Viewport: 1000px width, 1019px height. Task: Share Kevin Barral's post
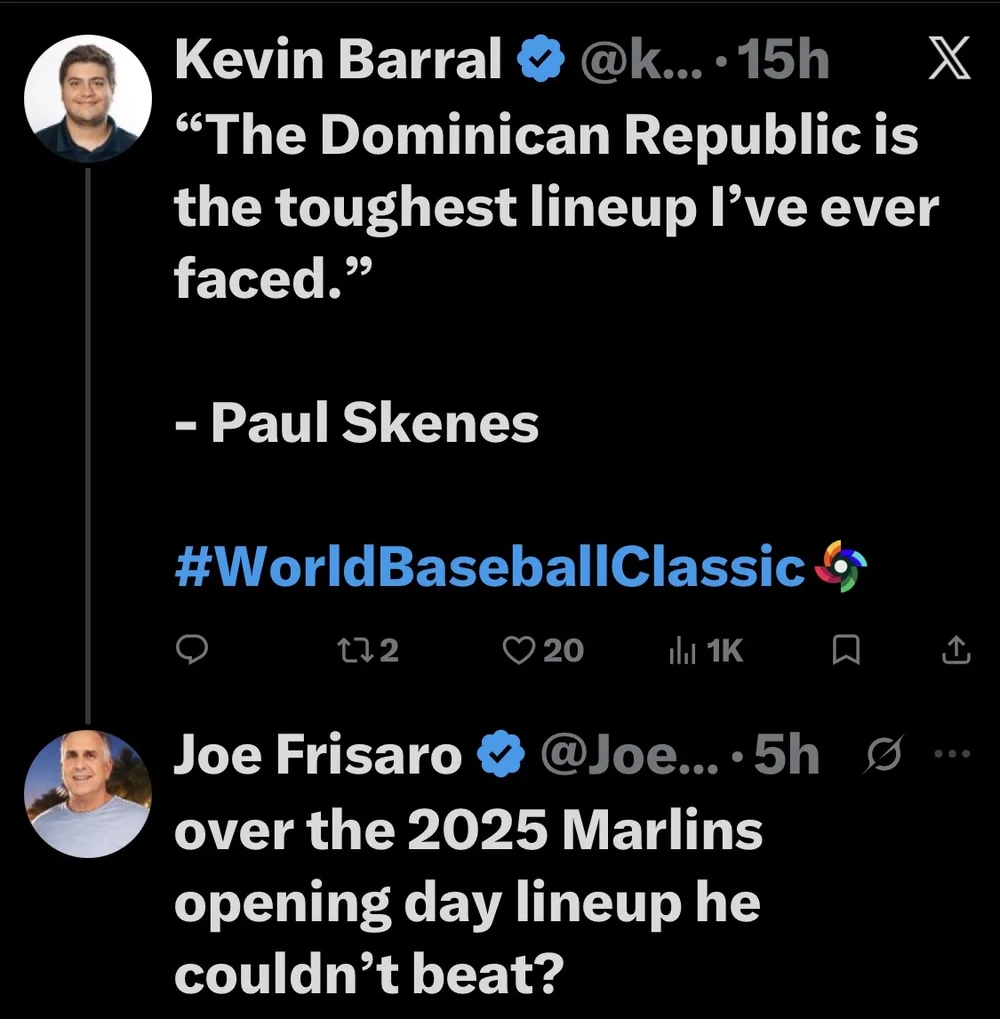point(956,651)
